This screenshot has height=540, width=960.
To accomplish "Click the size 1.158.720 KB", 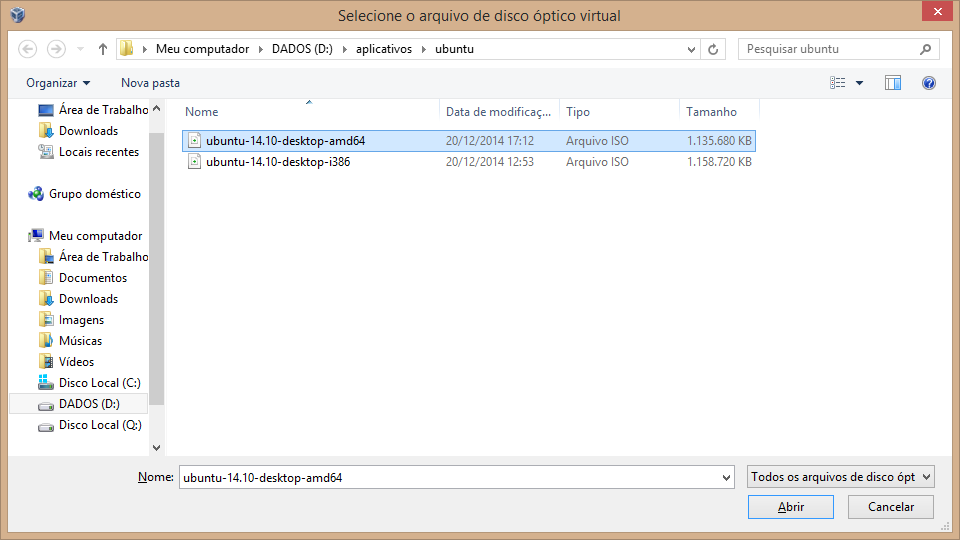I will point(719,162).
